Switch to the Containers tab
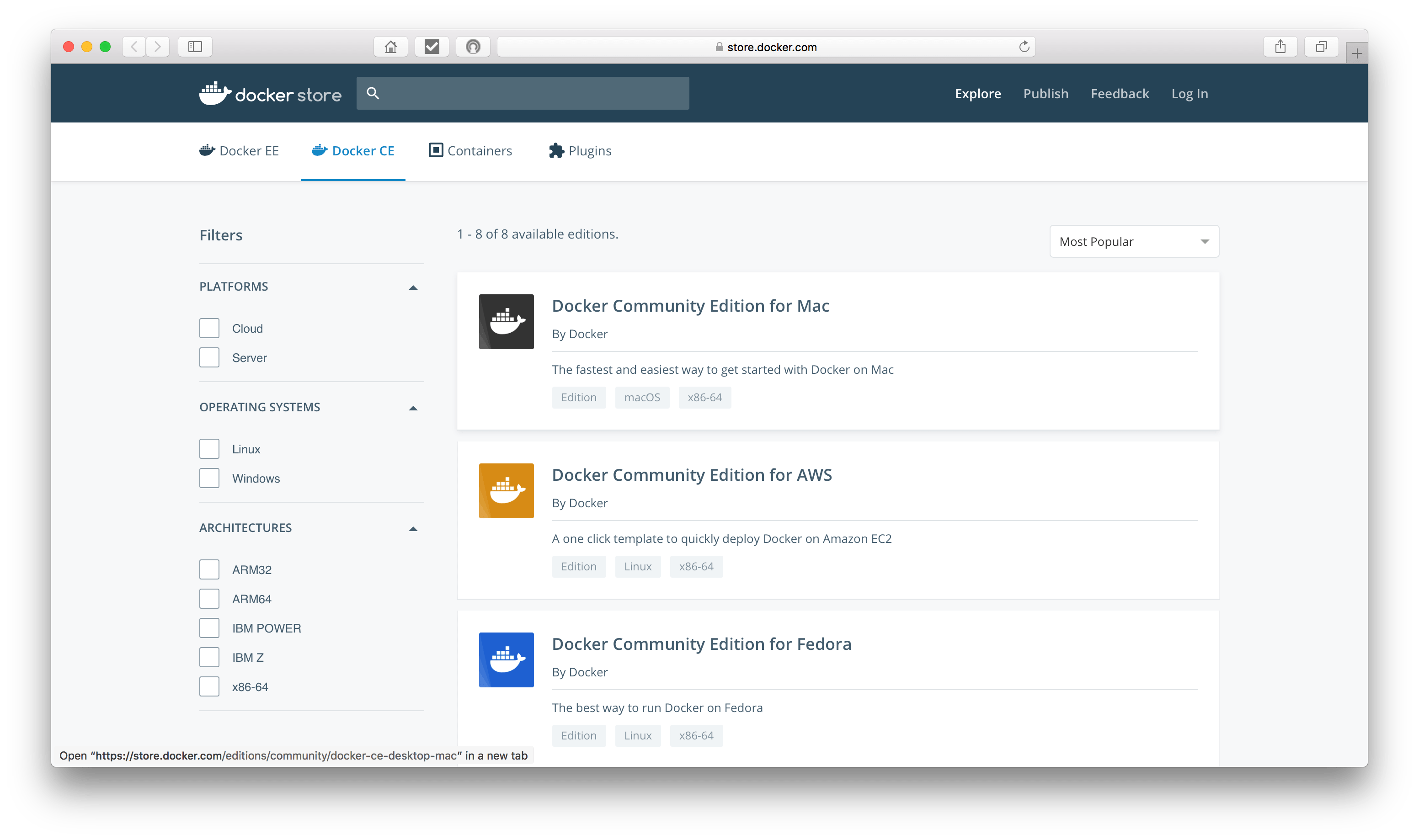Image resolution: width=1419 pixels, height=840 pixels. point(470,151)
